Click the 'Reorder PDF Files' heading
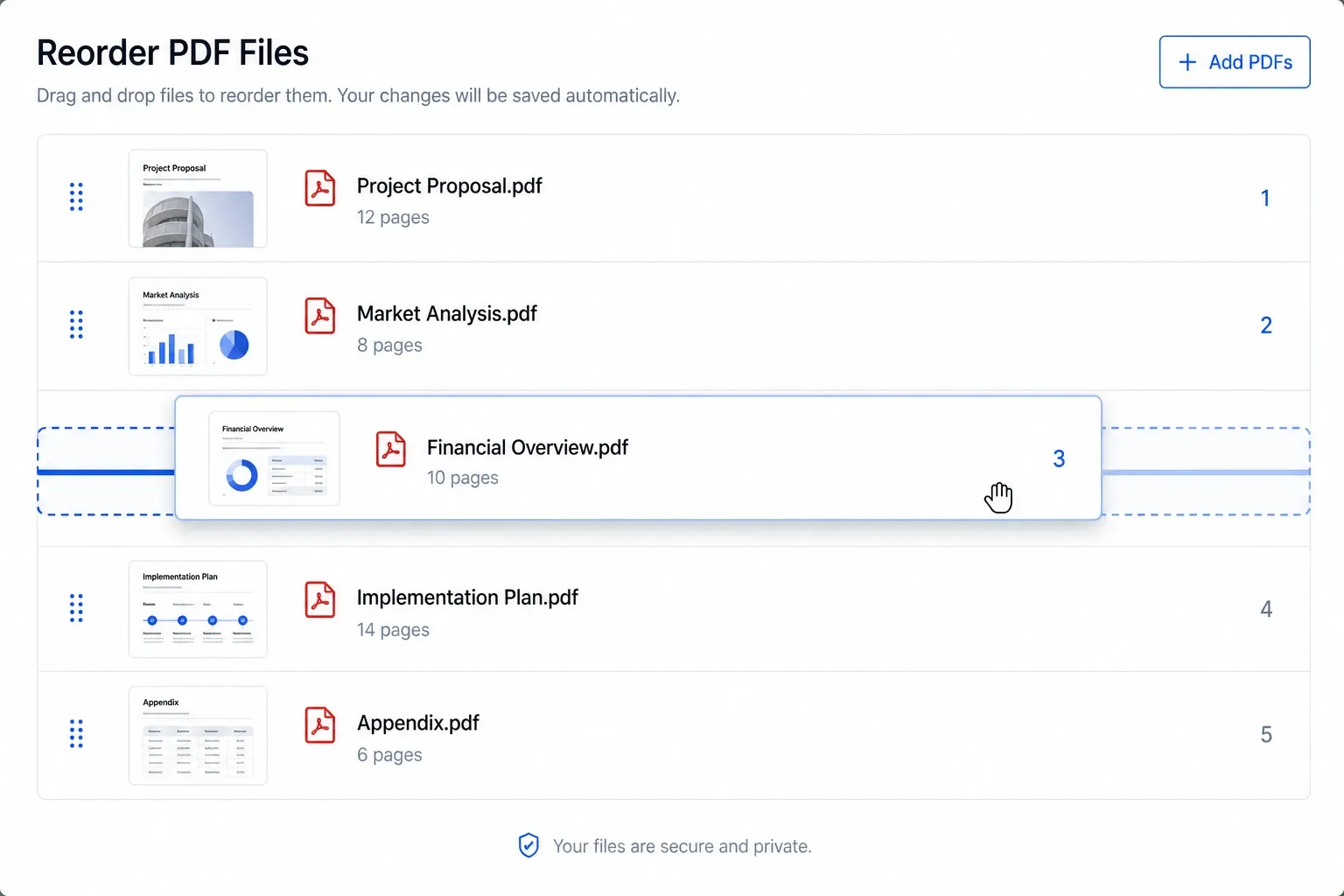The width and height of the screenshot is (1344, 896). point(172,52)
